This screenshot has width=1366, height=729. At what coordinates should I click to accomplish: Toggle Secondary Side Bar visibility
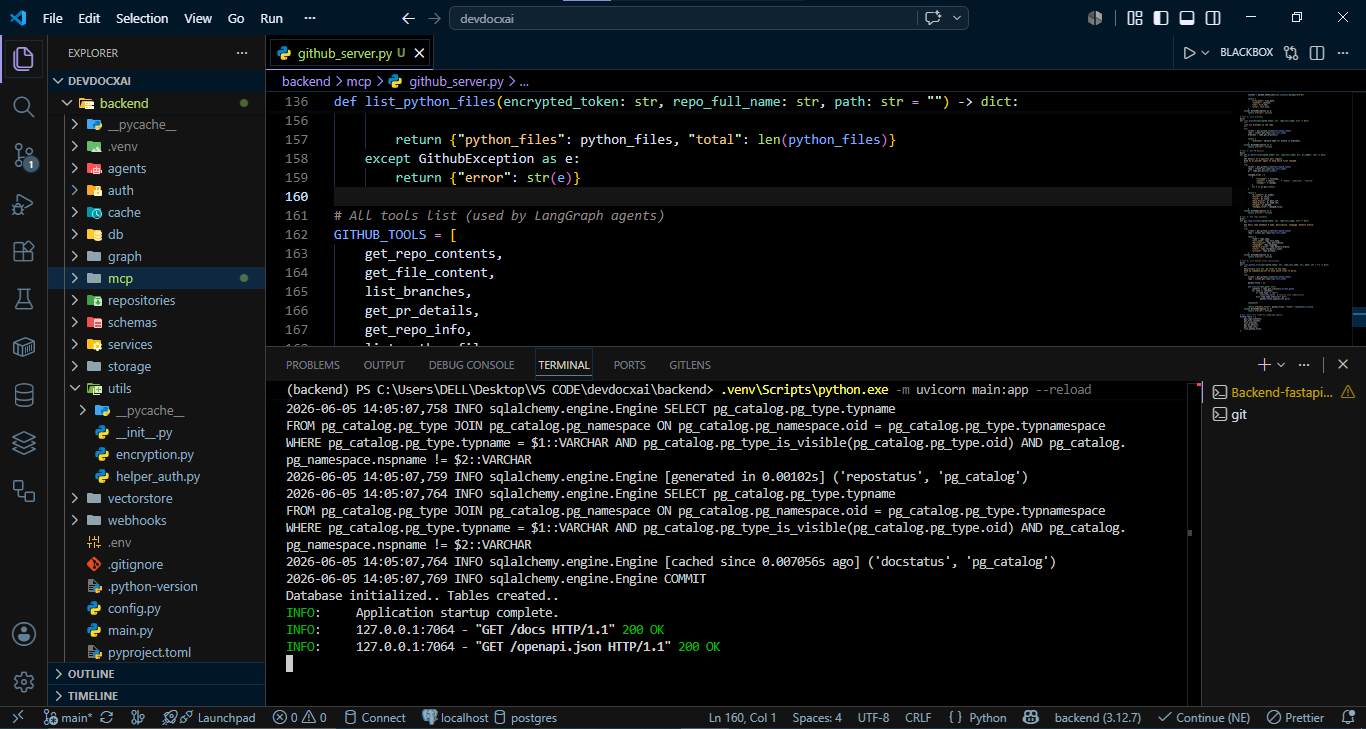(x=1213, y=18)
